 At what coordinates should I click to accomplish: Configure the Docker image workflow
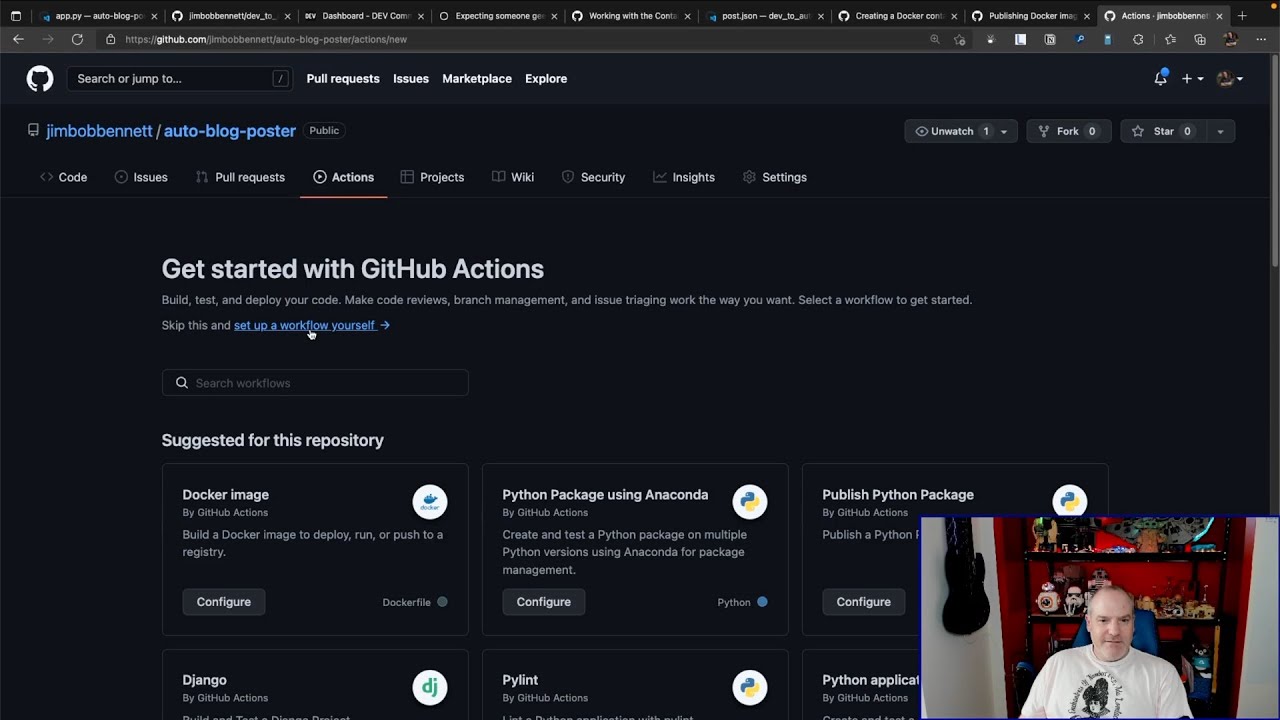[224, 602]
